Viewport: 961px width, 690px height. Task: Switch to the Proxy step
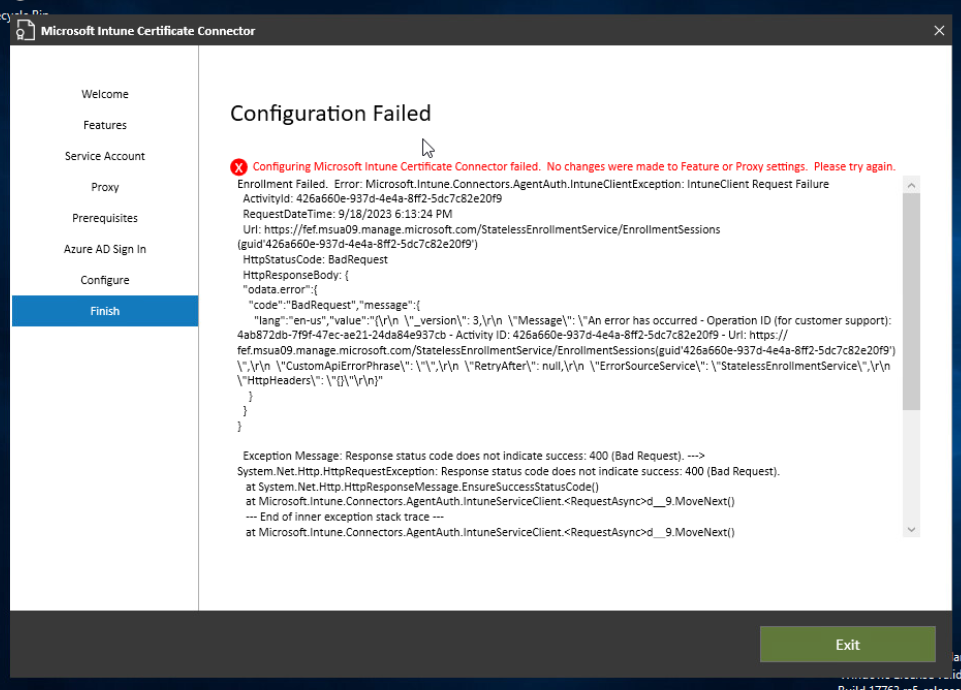104,187
